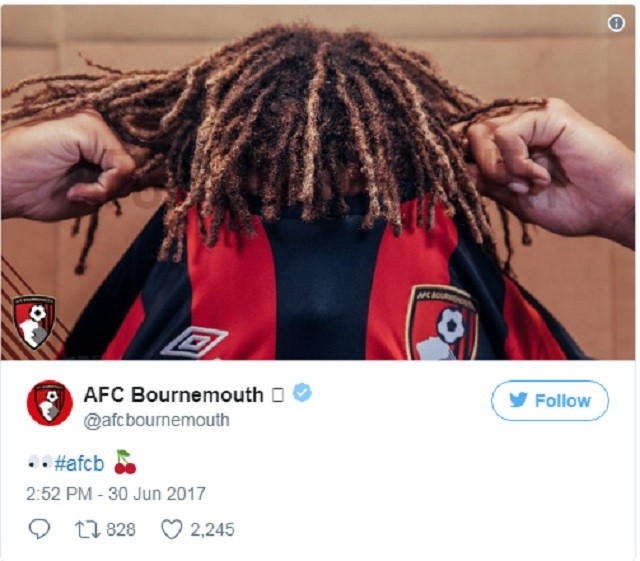Screen dimensions: 640x561
Task: Click the blue verified badge
Action: click(302, 393)
